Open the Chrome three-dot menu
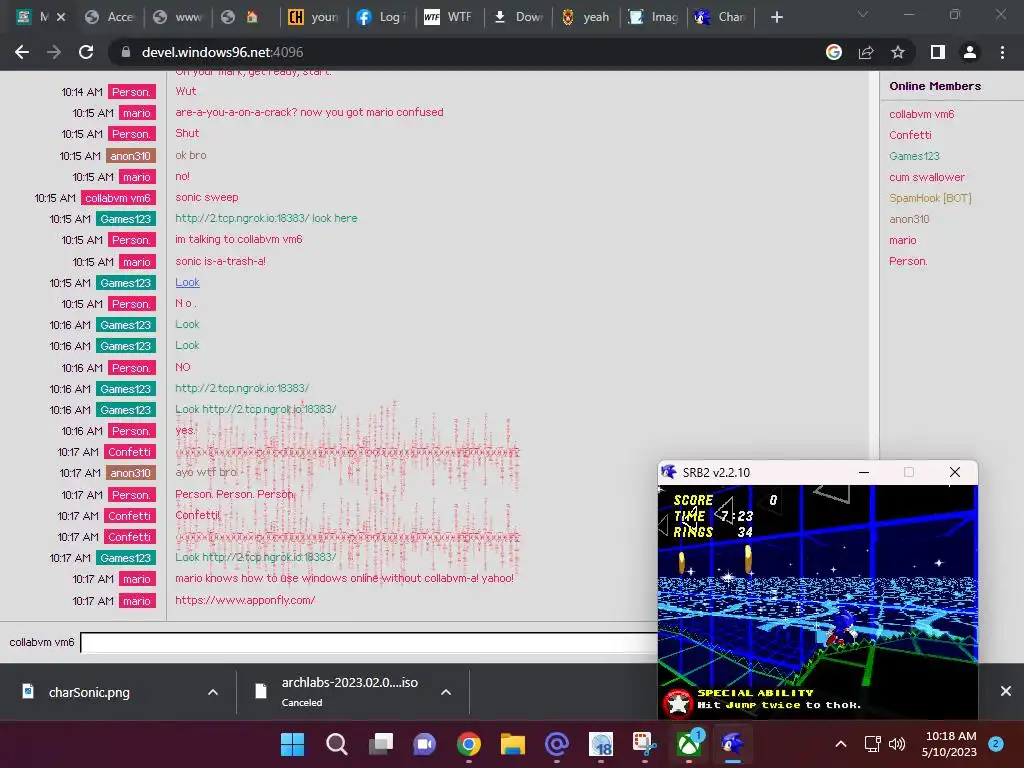Image resolution: width=1024 pixels, height=768 pixels. (1002, 52)
